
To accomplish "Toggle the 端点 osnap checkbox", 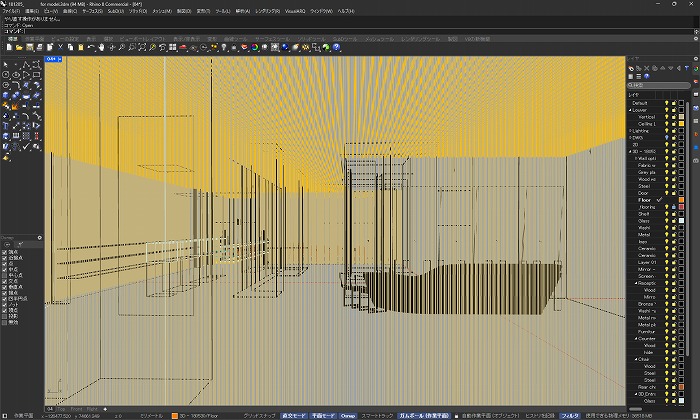I will tap(4, 252).
